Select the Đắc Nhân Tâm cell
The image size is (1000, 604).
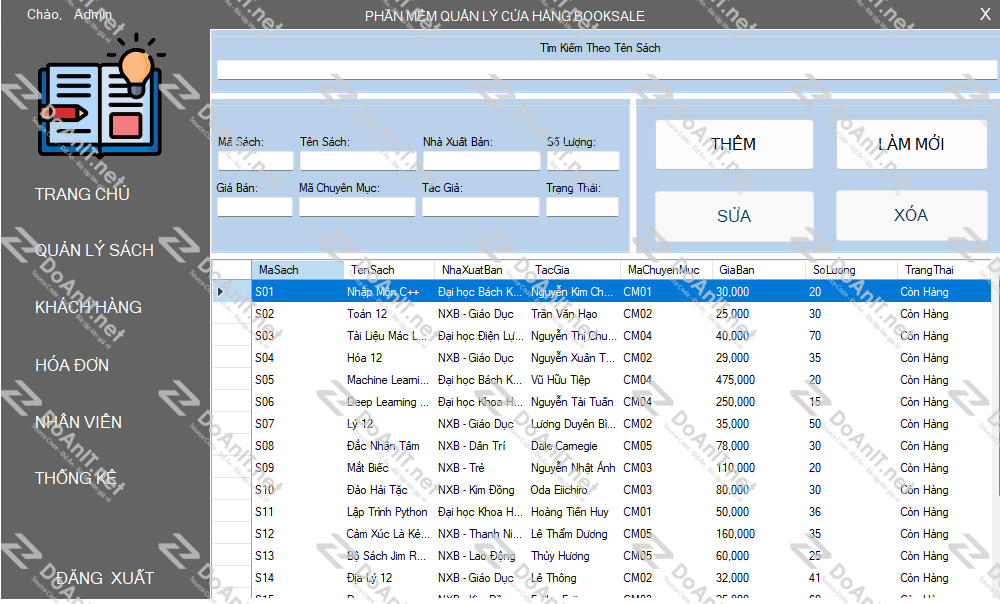(388, 446)
